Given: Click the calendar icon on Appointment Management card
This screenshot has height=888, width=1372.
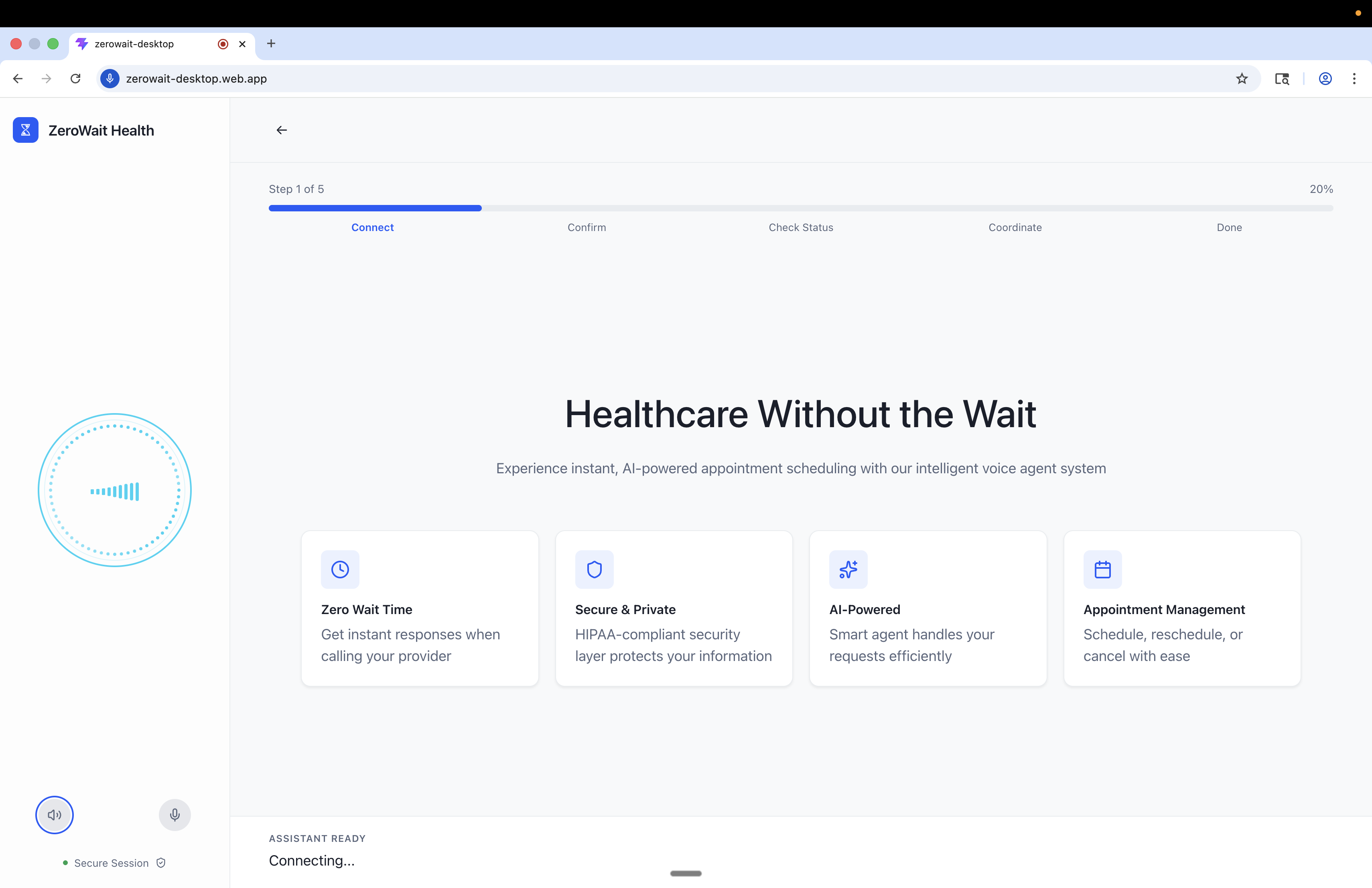Looking at the screenshot, I should [1102, 569].
